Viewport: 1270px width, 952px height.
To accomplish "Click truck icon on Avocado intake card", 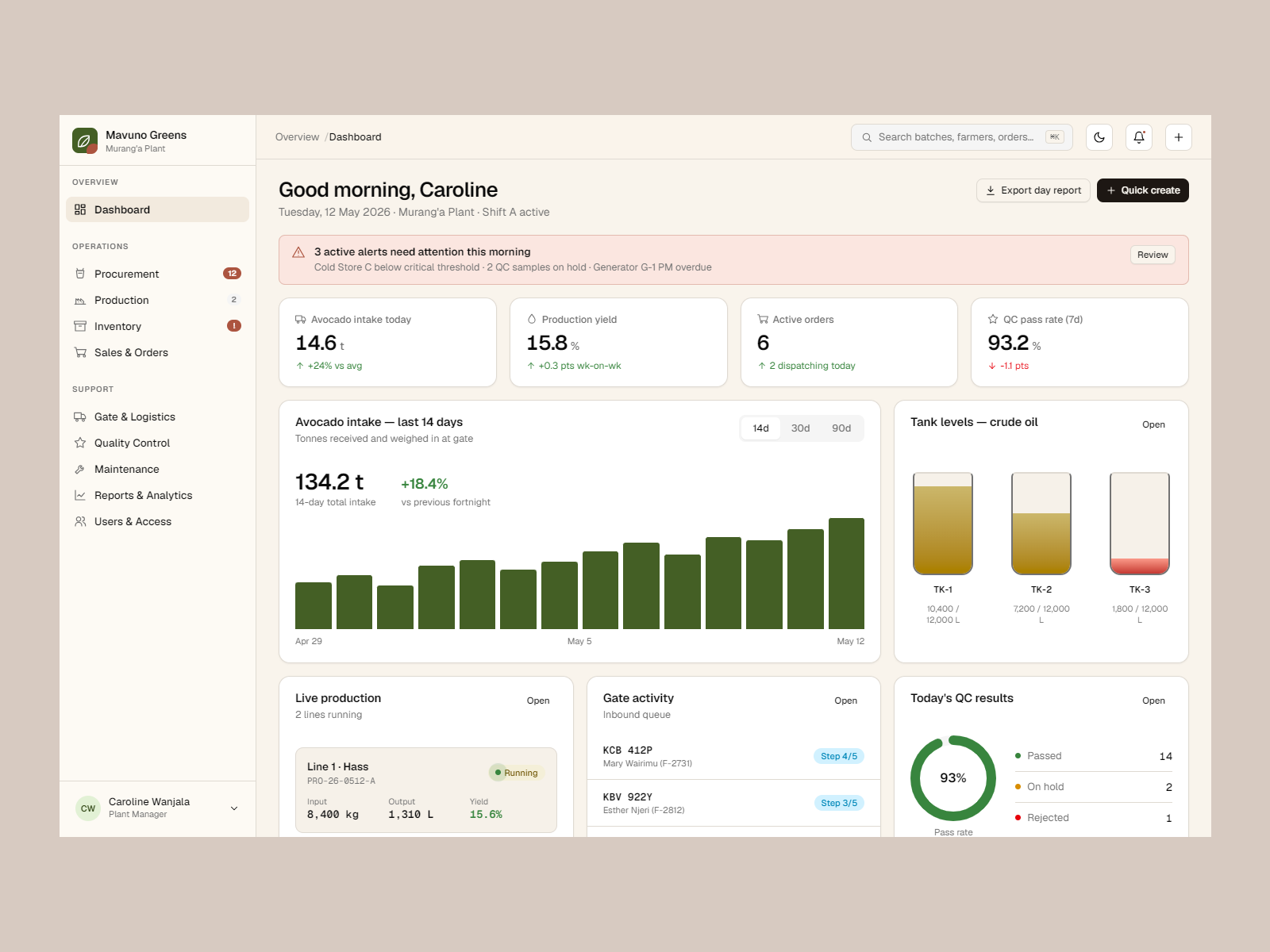I will coord(301,320).
